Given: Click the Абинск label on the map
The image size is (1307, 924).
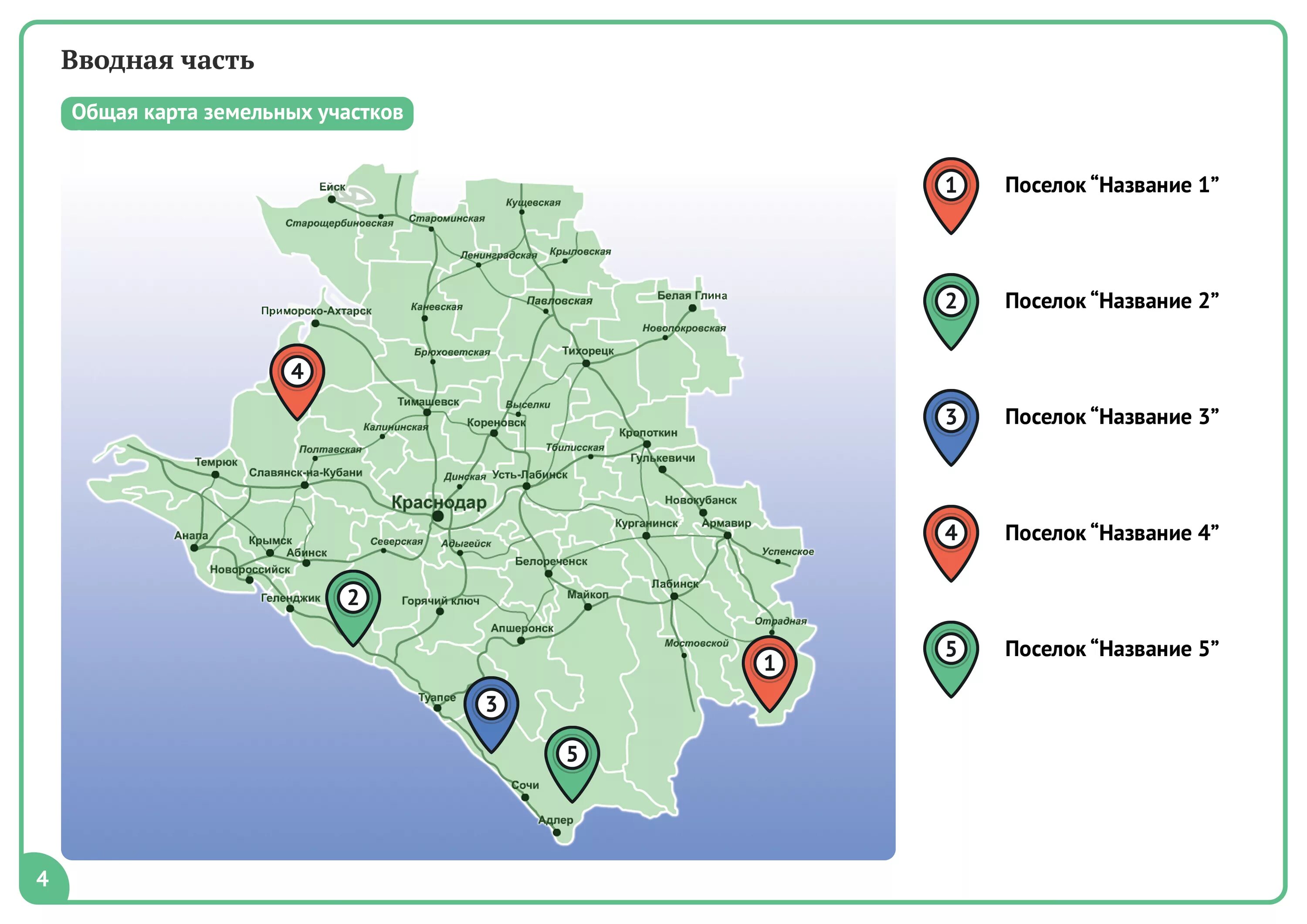Looking at the screenshot, I should [x=306, y=553].
